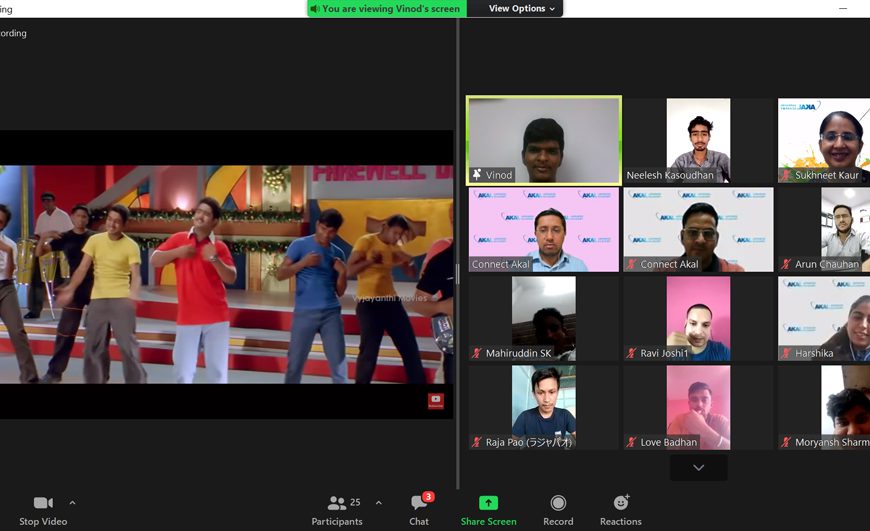Click speaker icon in green sharing banner

pos(315,8)
